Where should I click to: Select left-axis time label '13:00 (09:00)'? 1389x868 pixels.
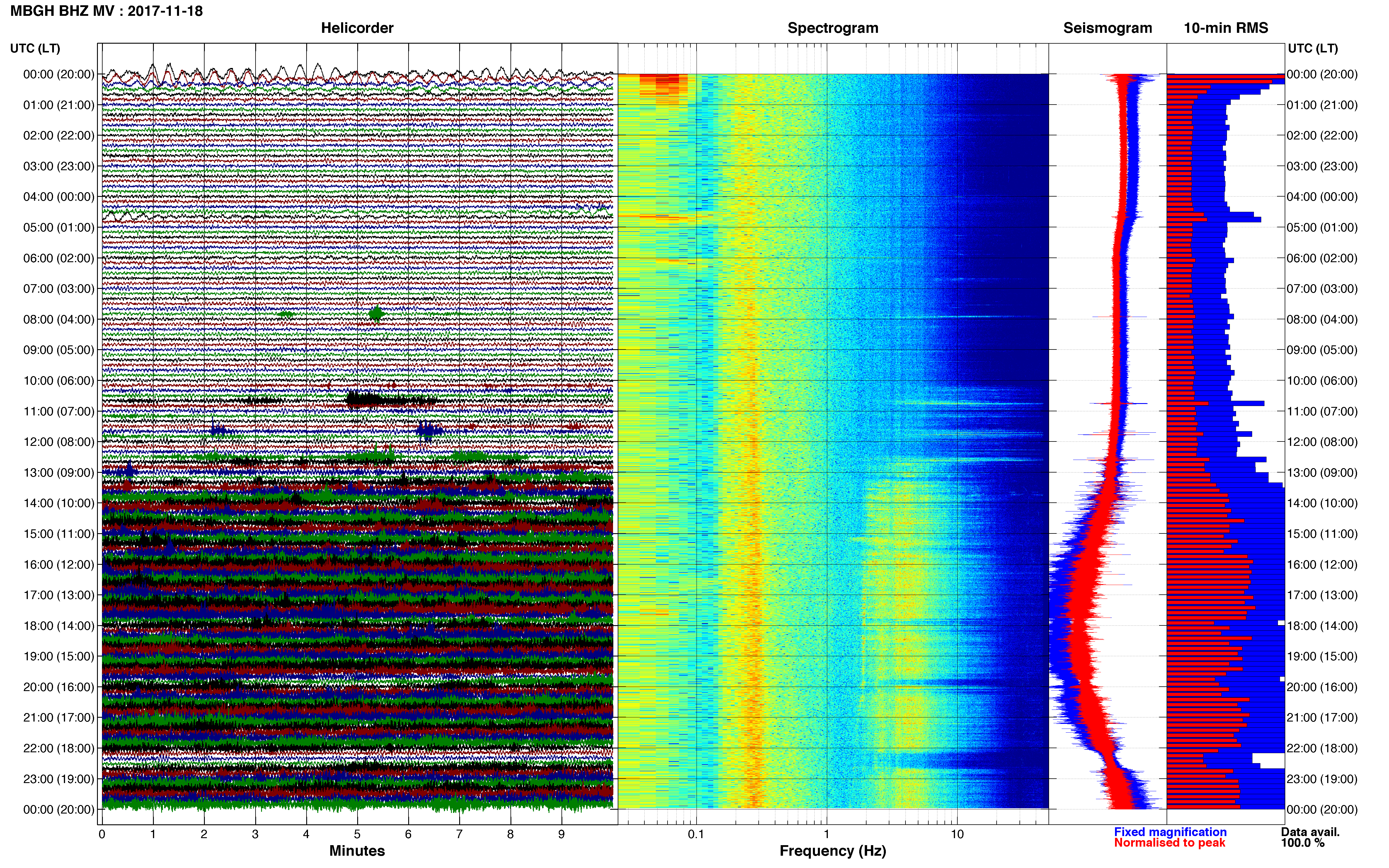[x=59, y=473]
